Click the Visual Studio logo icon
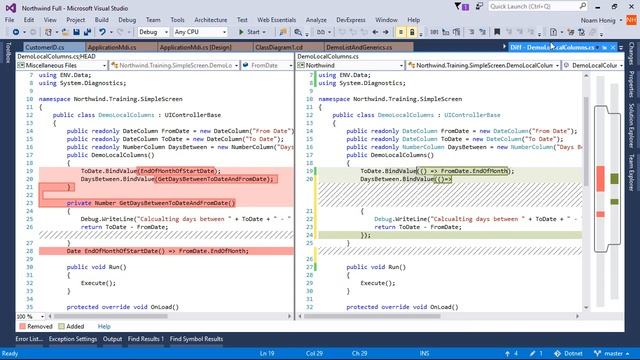The width and height of the screenshot is (640, 360). 11,8
